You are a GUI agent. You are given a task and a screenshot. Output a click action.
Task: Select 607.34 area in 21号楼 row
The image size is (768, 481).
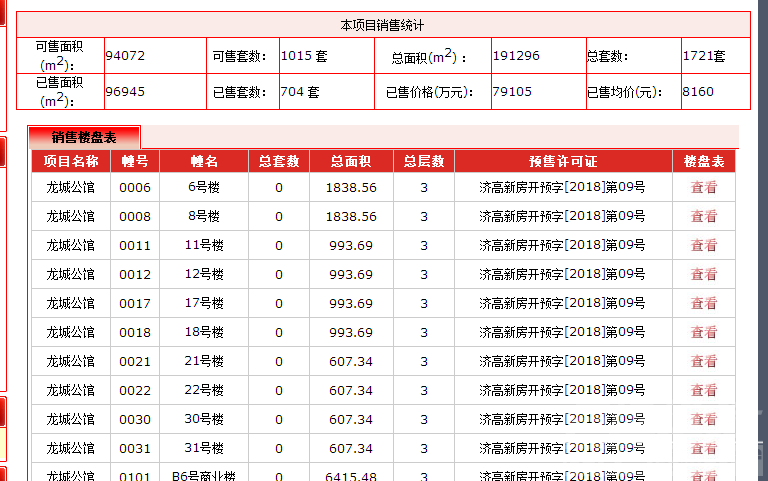coord(351,361)
